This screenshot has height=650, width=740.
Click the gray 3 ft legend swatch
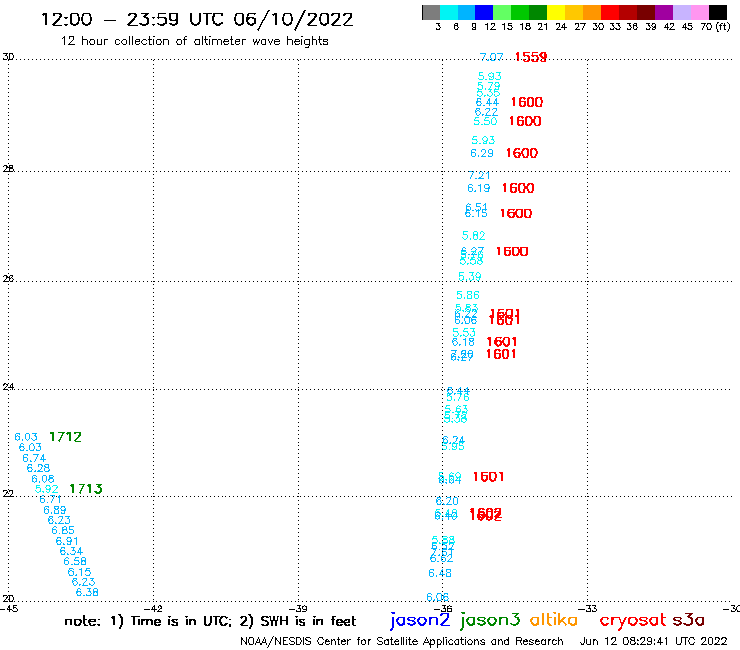(x=431, y=12)
